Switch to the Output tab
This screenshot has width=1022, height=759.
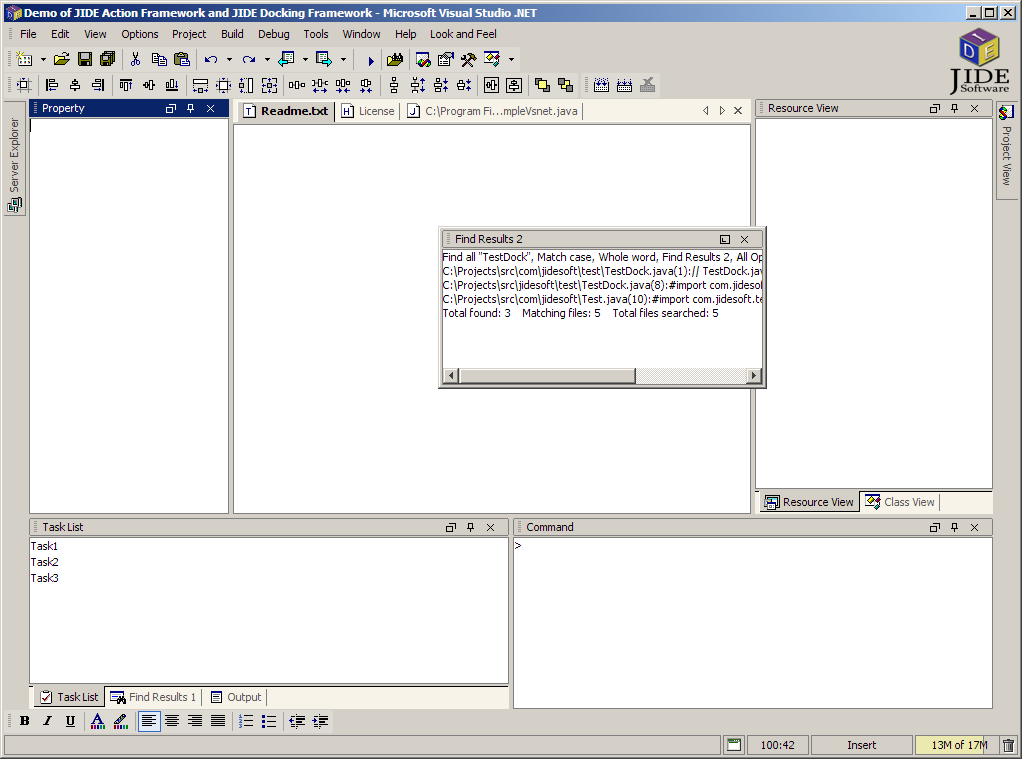pyautogui.click(x=236, y=697)
